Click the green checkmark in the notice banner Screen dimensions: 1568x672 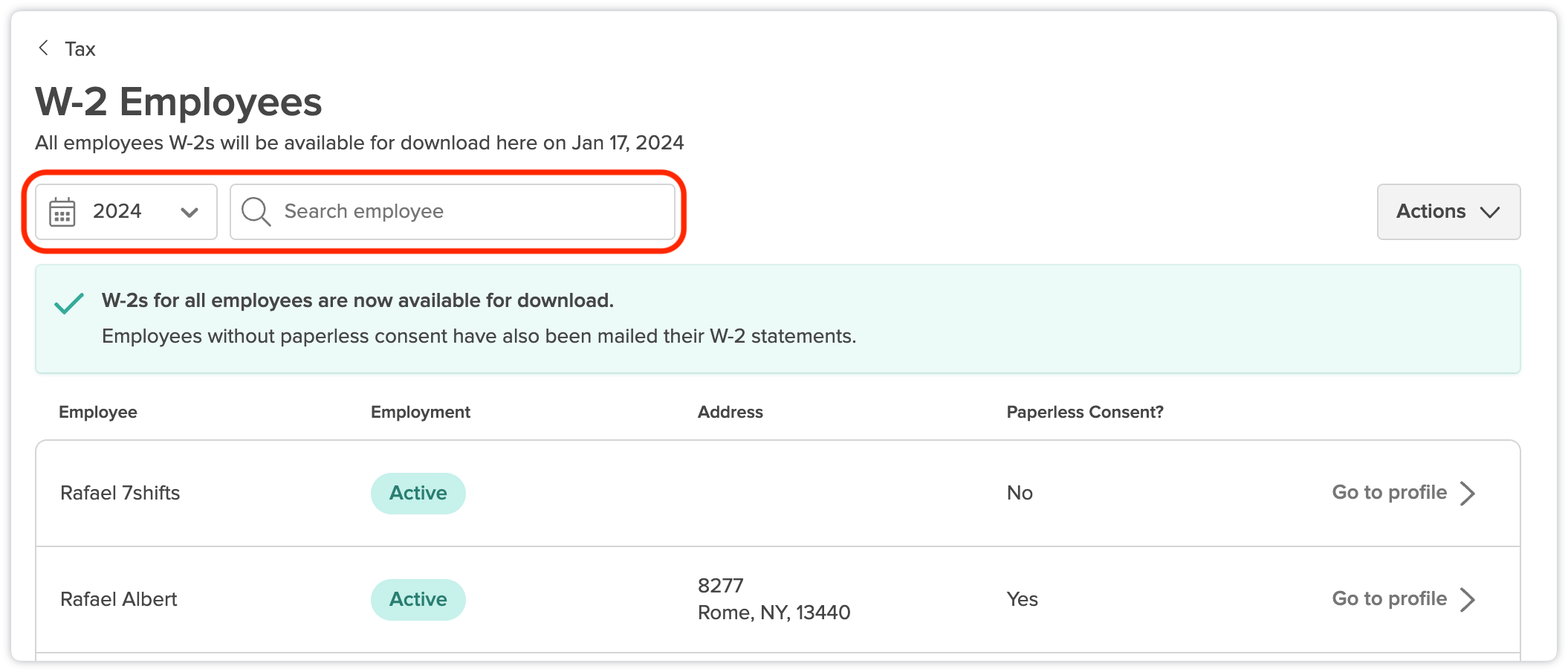coord(69,303)
